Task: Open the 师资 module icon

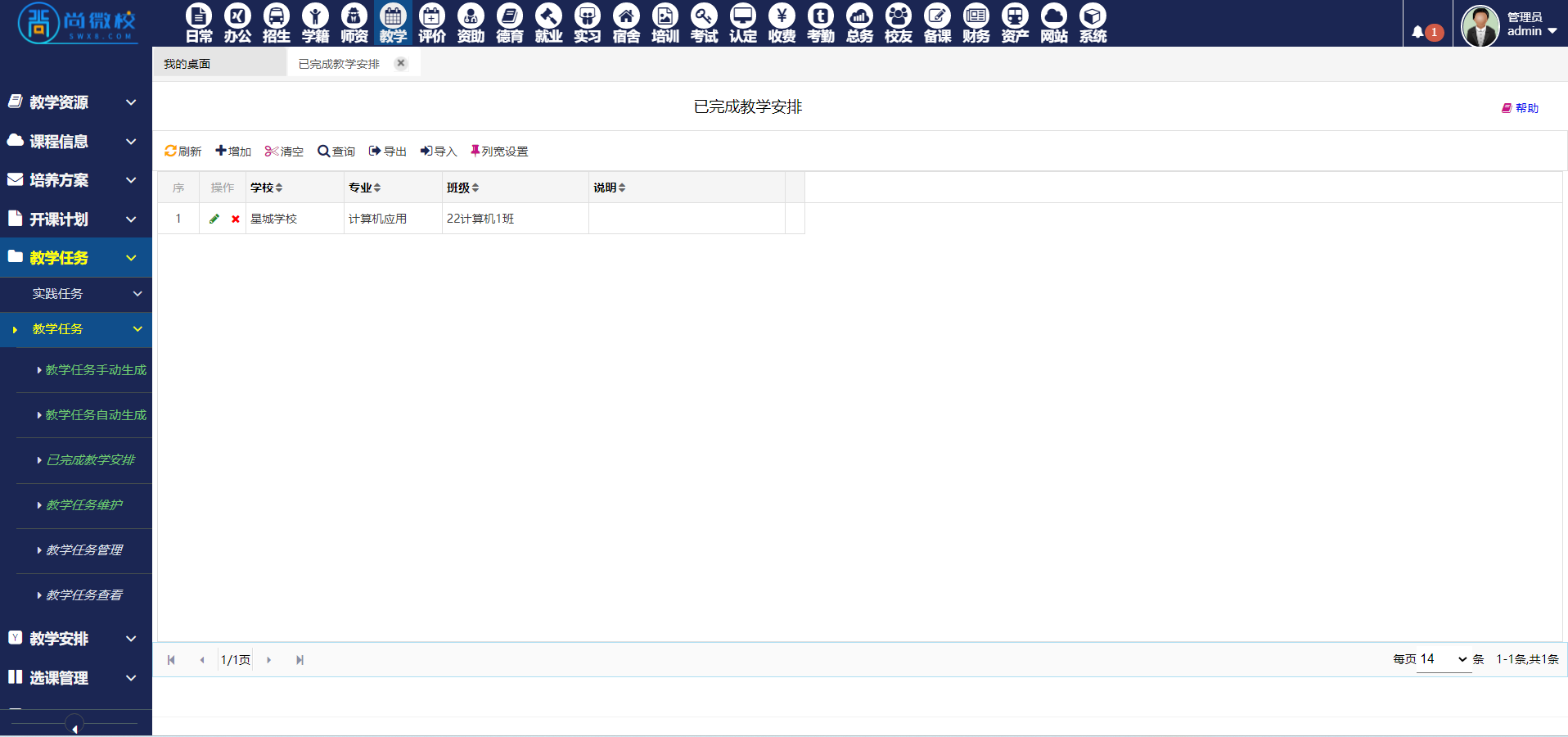Action: coord(354,23)
